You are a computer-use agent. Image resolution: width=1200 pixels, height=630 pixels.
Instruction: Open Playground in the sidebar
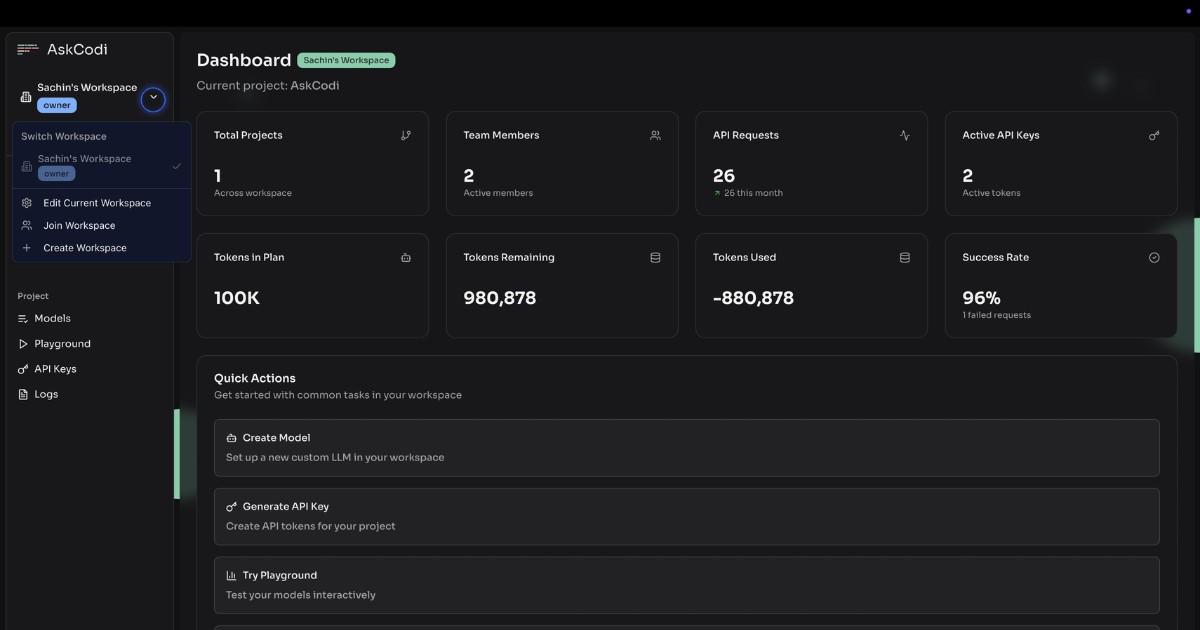(62, 344)
